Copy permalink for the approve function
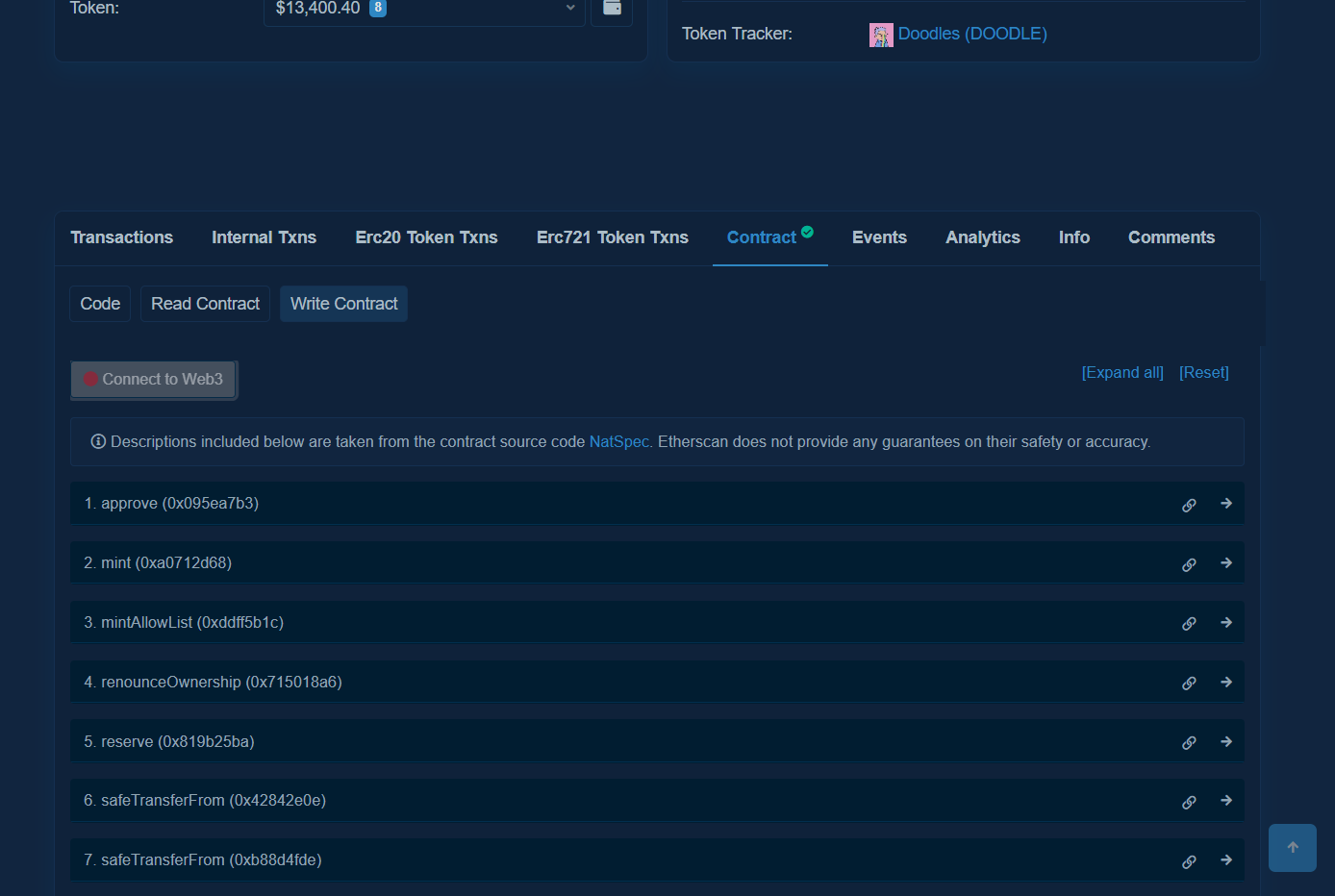The width and height of the screenshot is (1335, 896). click(1189, 505)
